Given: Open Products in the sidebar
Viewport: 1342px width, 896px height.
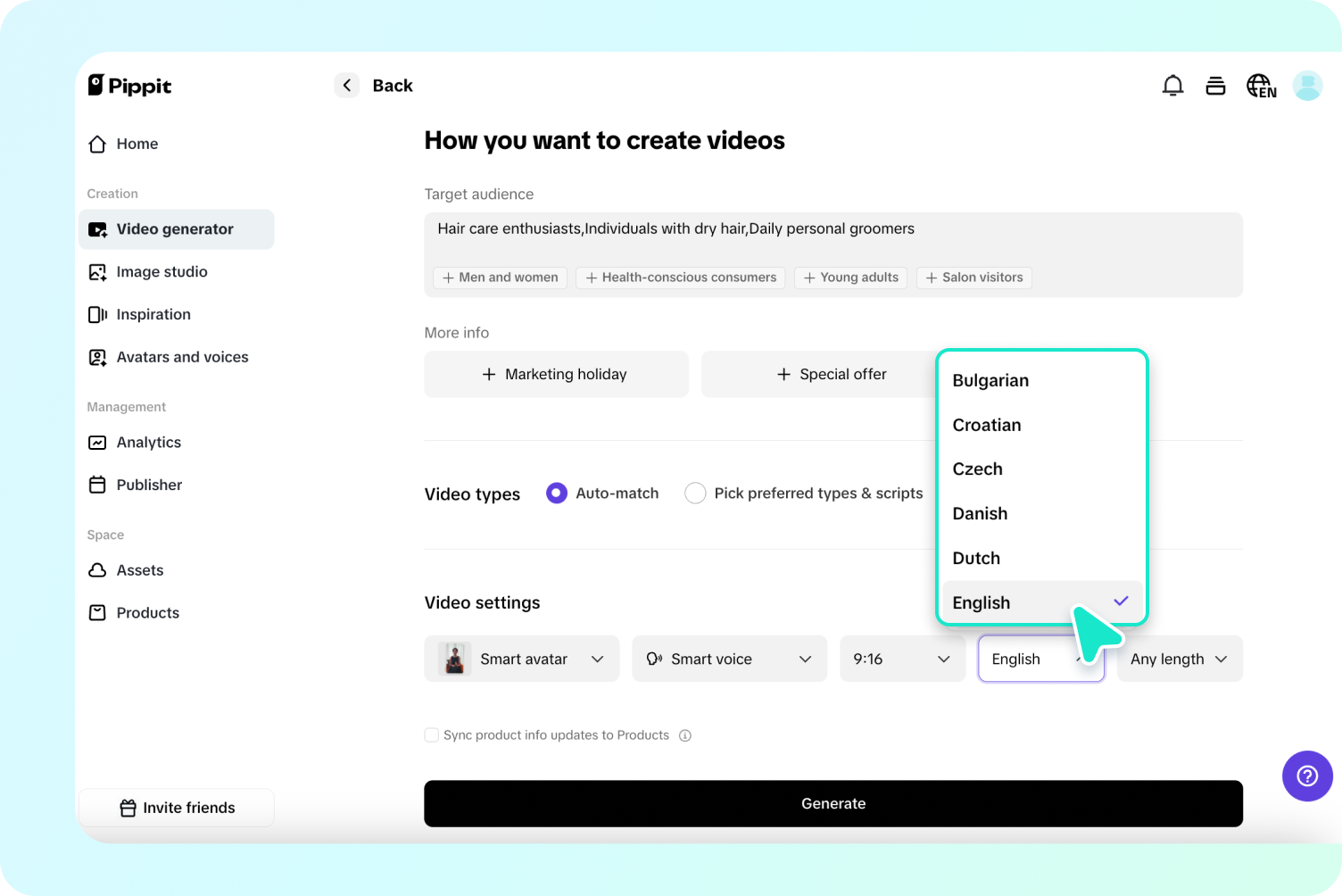Looking at the screenshot, I should point(176,613).
